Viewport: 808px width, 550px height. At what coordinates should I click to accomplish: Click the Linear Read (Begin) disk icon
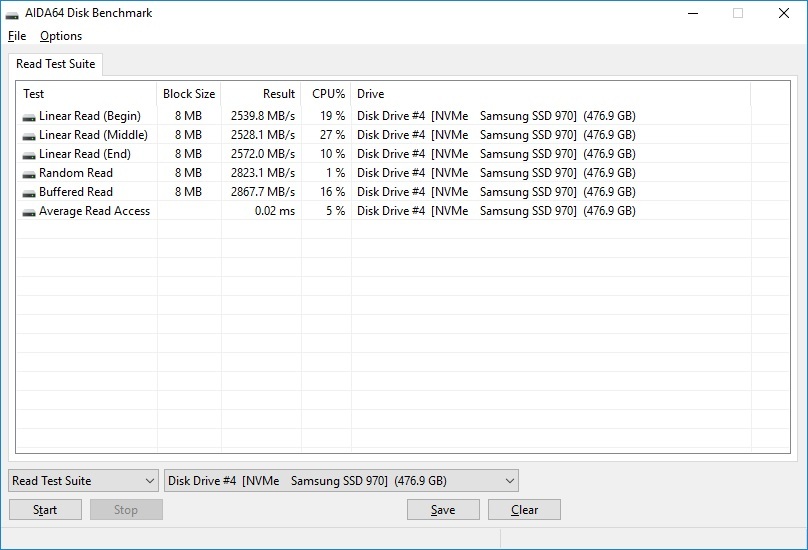(x=28, y=116)
